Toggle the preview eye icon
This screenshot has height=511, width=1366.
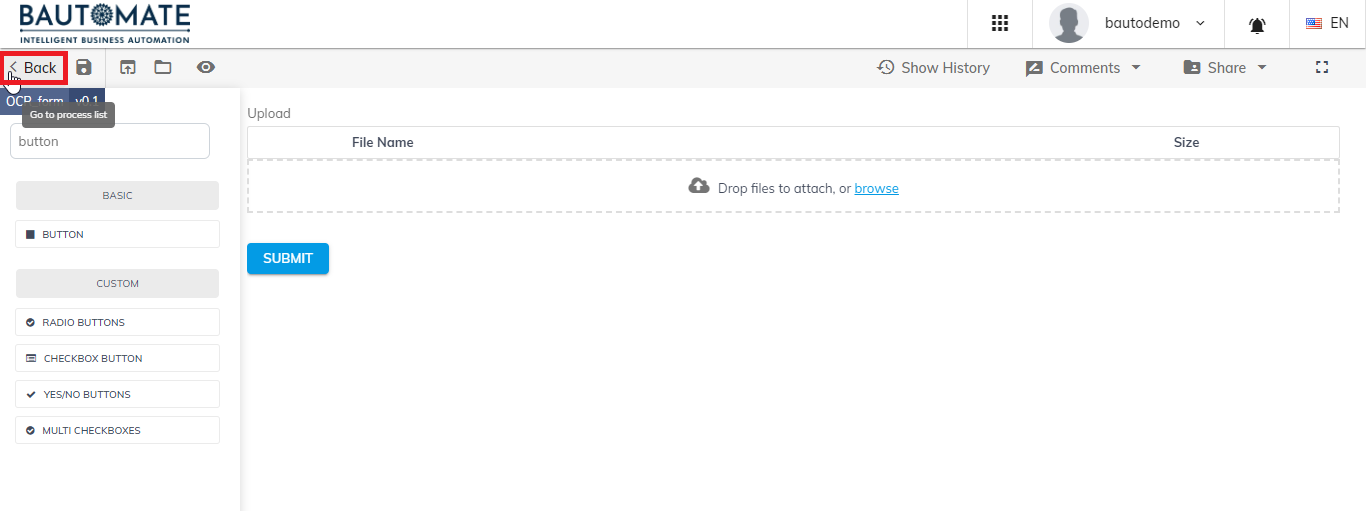(206, 67)
